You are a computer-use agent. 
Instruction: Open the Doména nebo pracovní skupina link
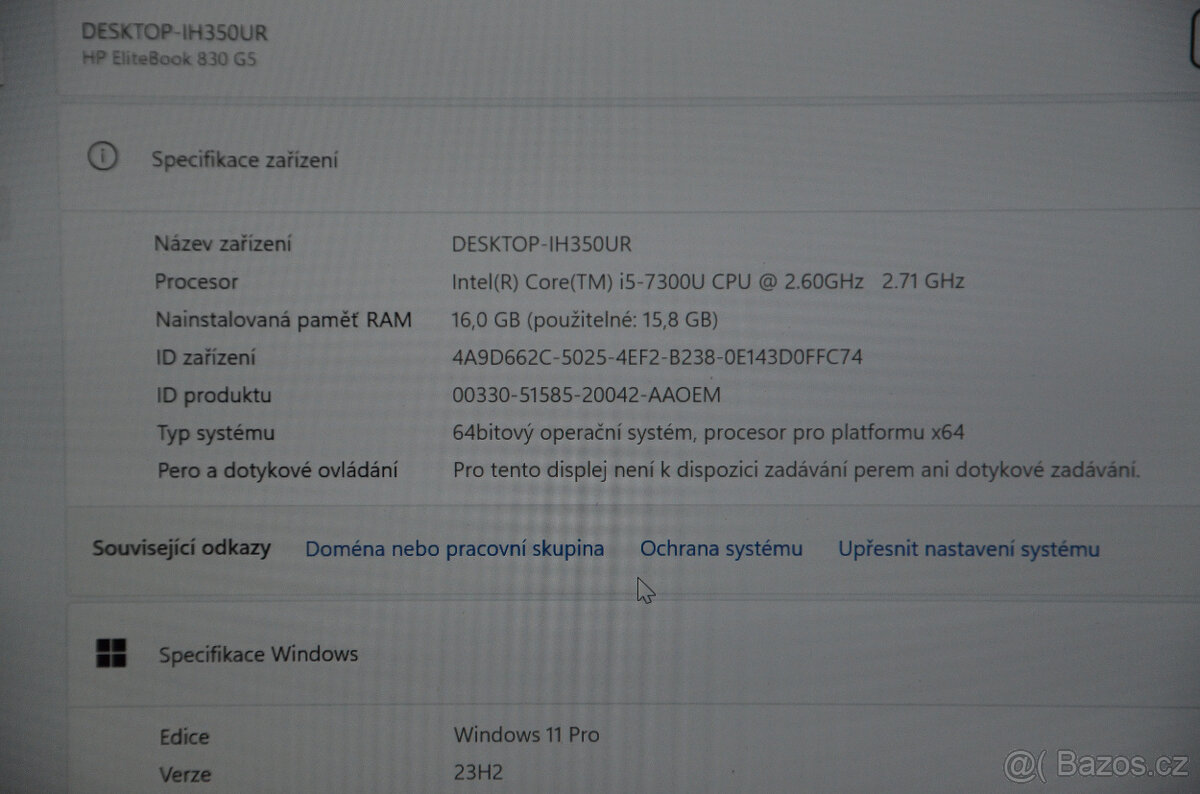[x=454, y=548]
